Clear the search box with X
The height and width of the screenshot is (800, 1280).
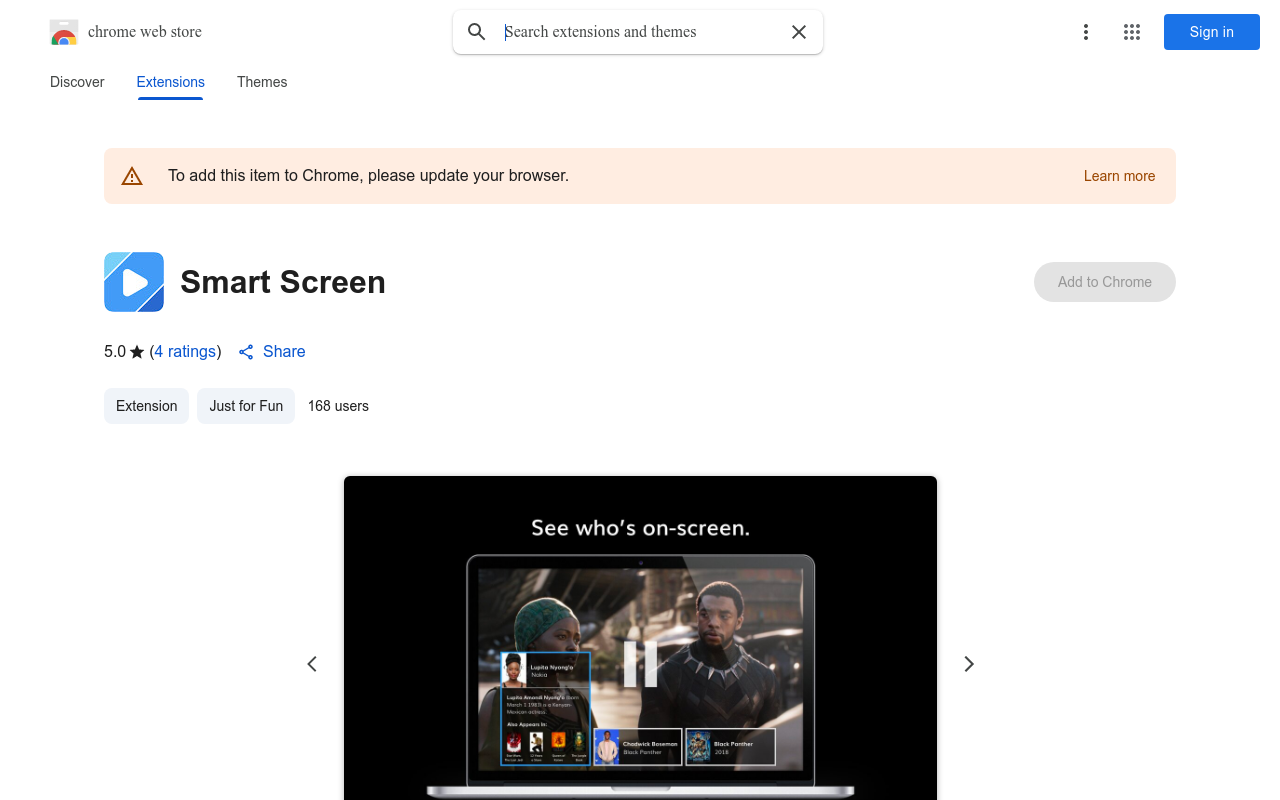[799, 32]
